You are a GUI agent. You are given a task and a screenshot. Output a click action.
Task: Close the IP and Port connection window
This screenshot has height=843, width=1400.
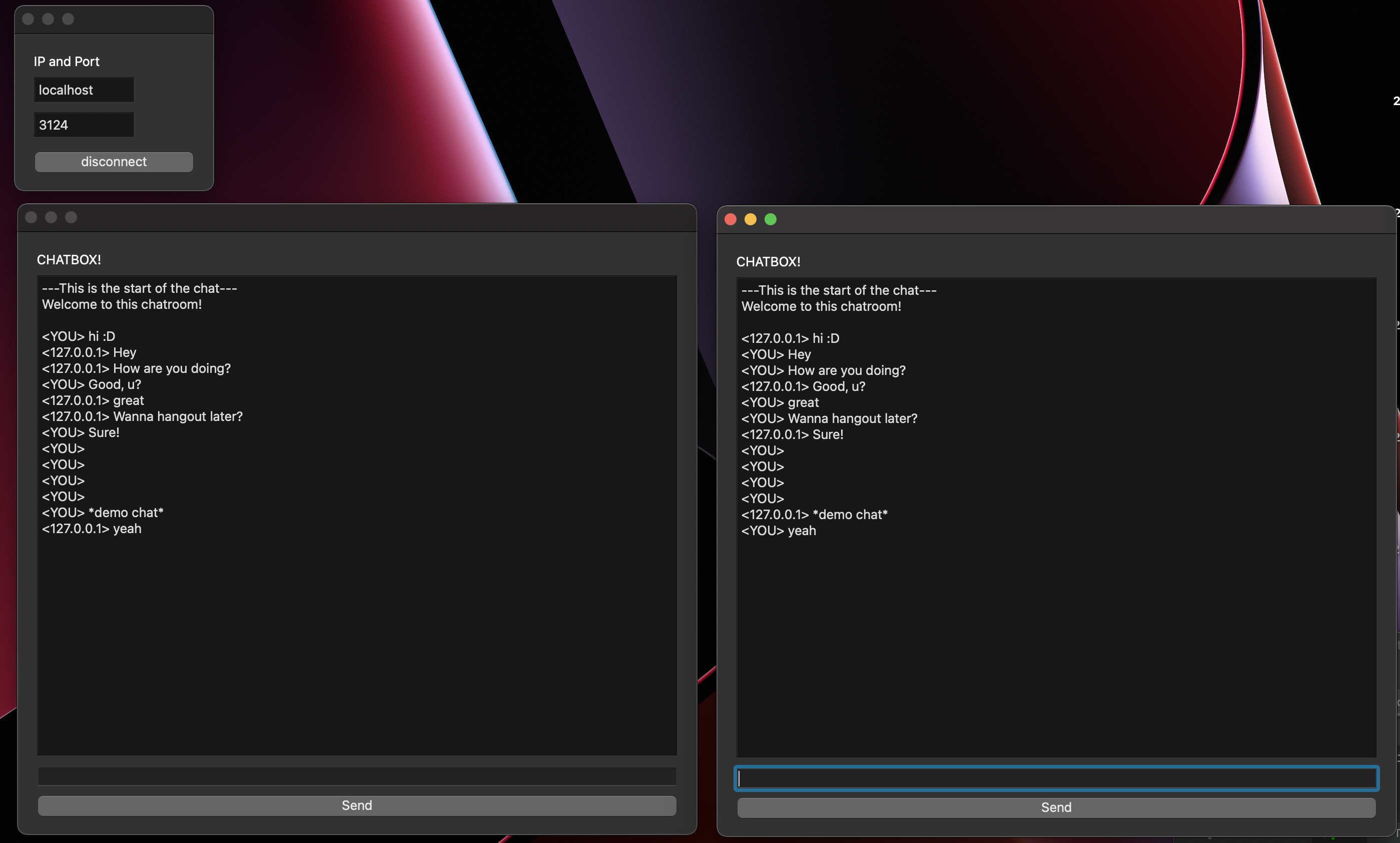(28, 20)
